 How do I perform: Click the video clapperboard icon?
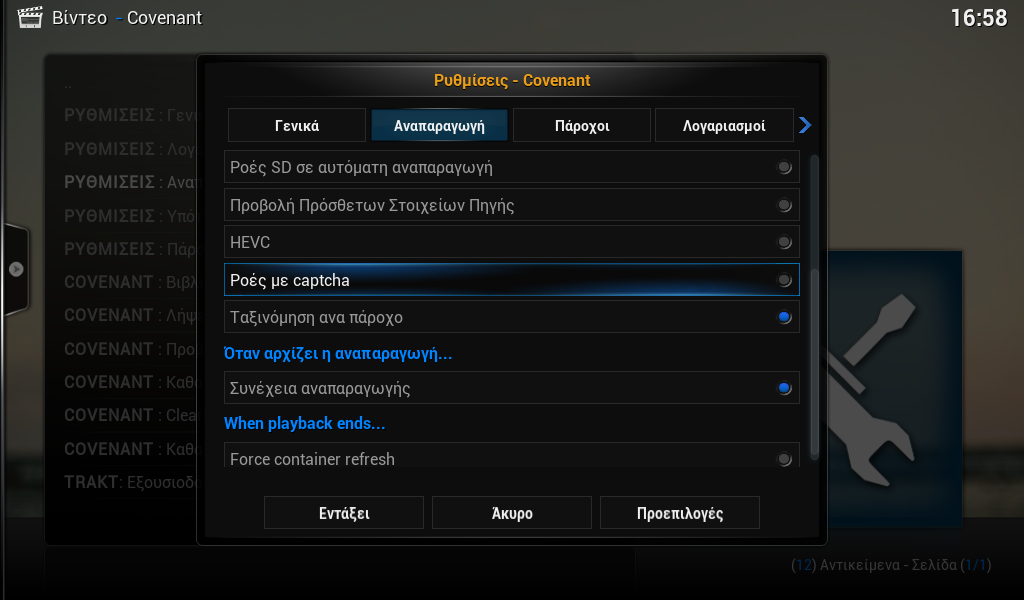29,18
